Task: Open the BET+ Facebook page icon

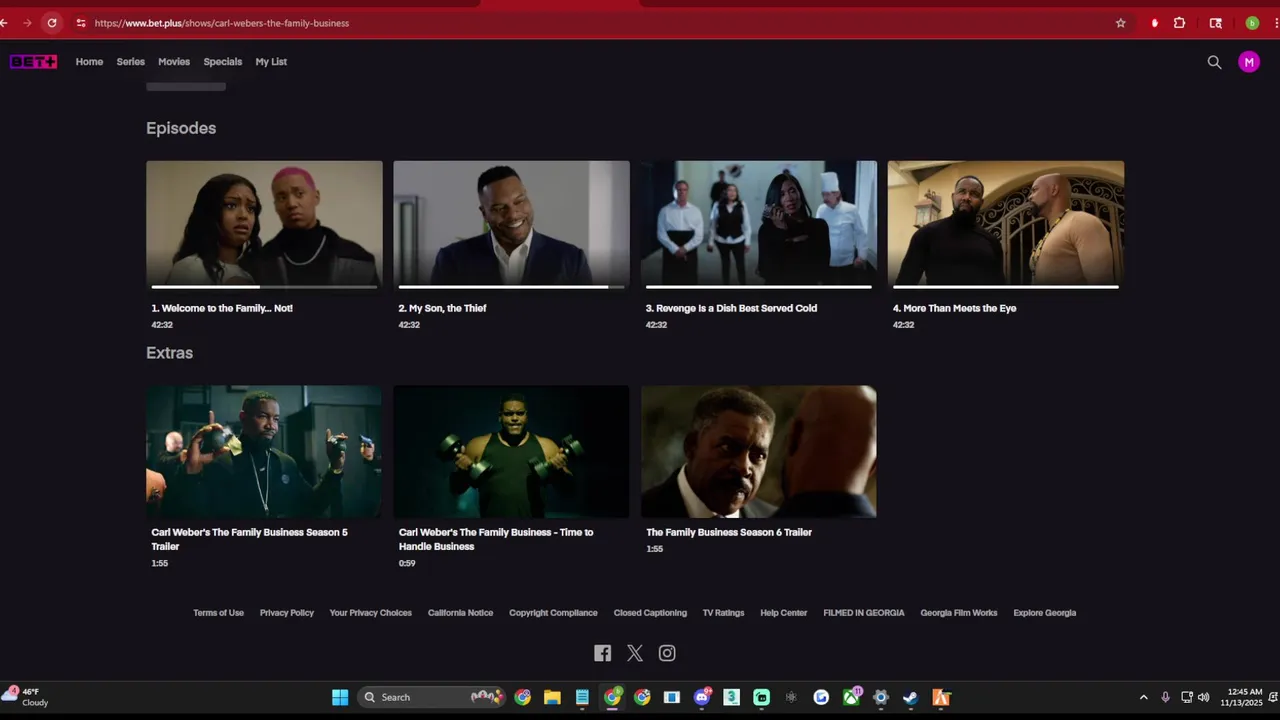Action: tap(602, 653)
